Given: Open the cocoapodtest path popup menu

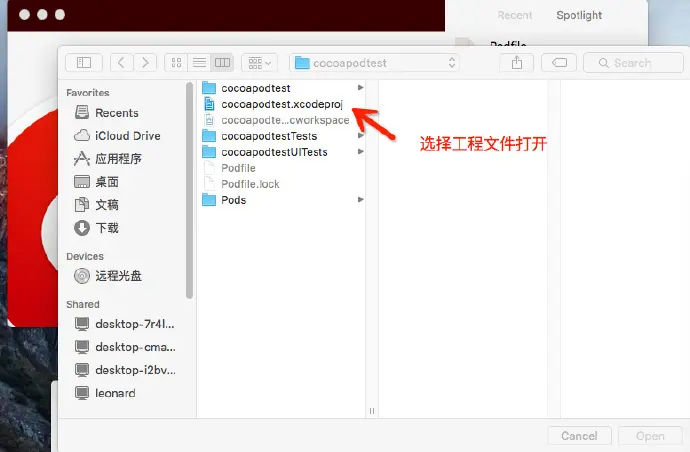Looking at the screenshot, I should click(374, 62).
